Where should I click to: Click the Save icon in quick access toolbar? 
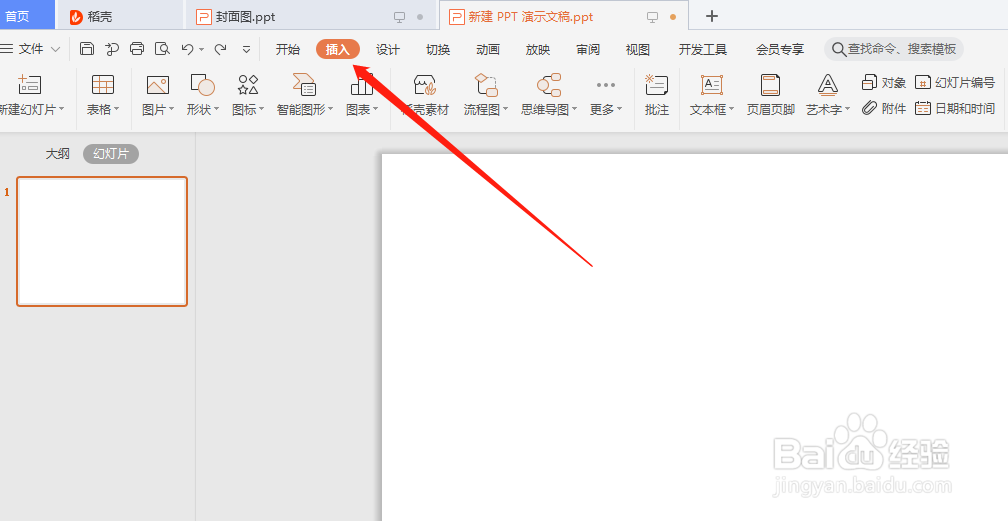[87, 49]
